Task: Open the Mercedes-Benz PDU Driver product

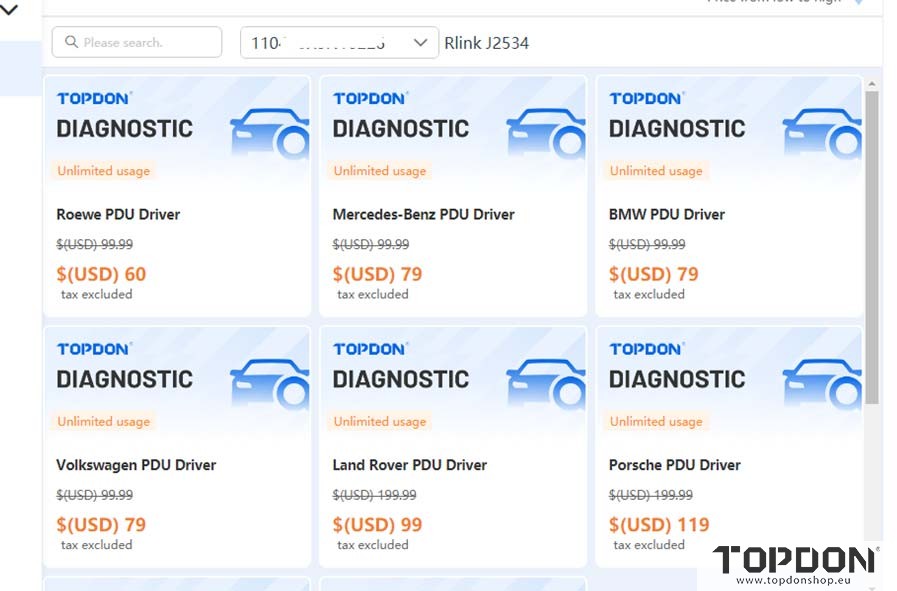Action: pyautogui.click(x=423, y=215)
